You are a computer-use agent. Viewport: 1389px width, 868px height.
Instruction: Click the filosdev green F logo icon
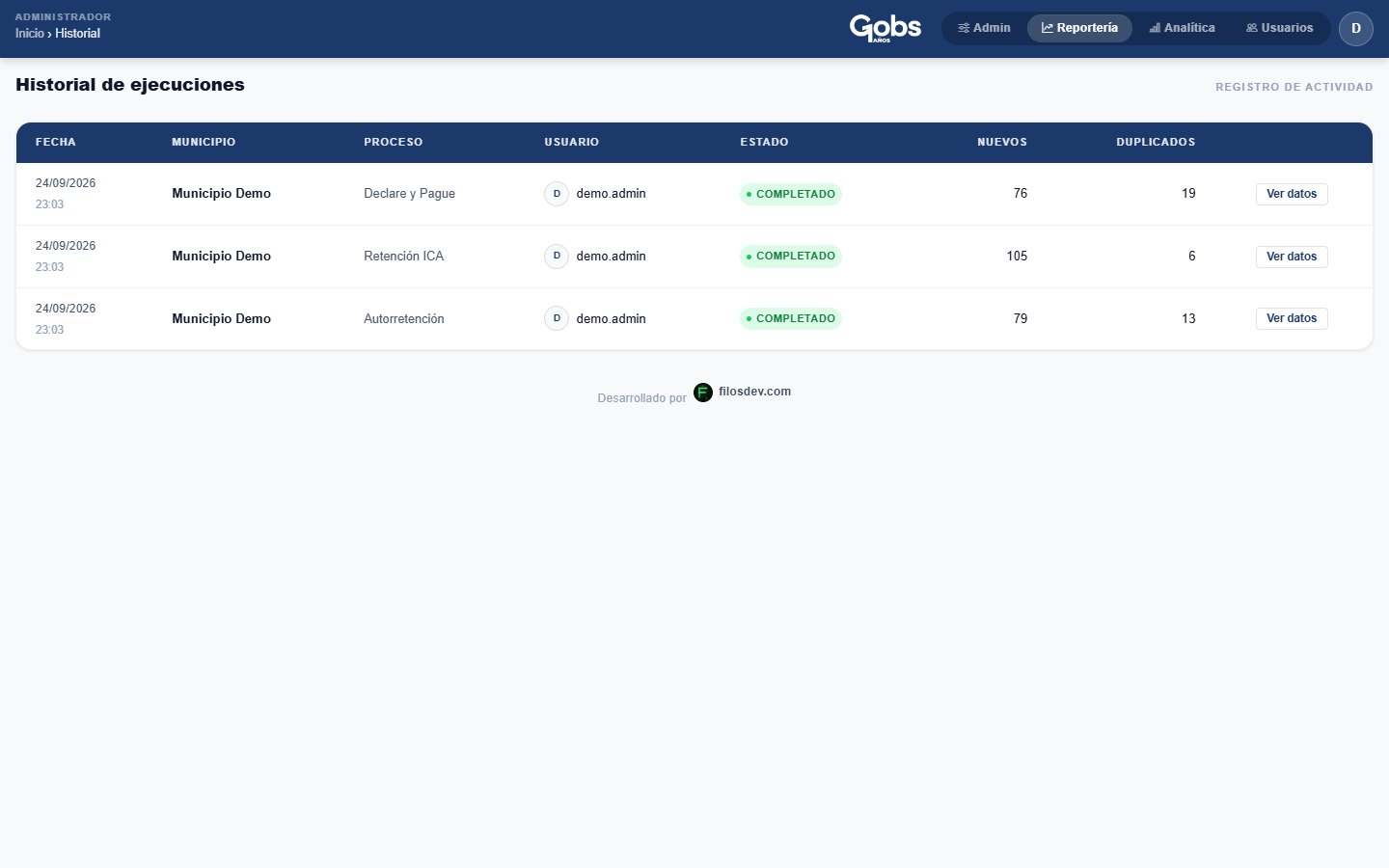[x=703, y=393]
